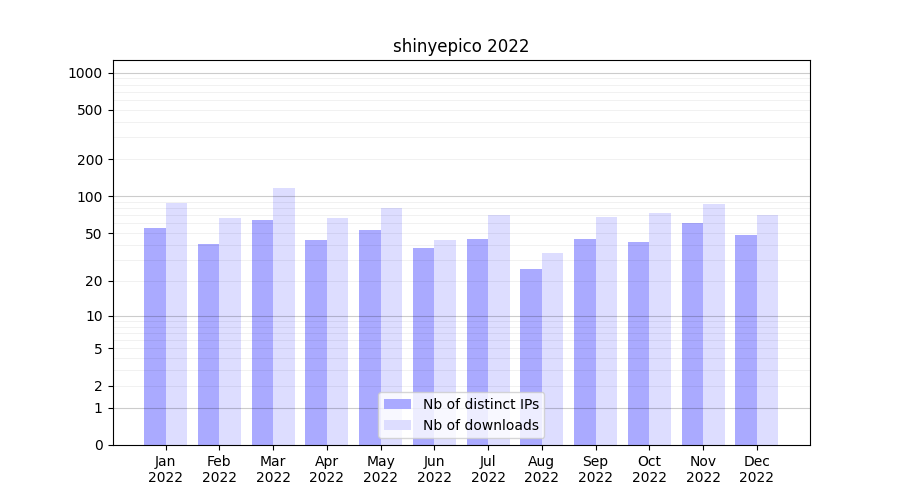
Task: Click the Dec 2022 distinct IPs bar
Action: (x=746, y=340)
